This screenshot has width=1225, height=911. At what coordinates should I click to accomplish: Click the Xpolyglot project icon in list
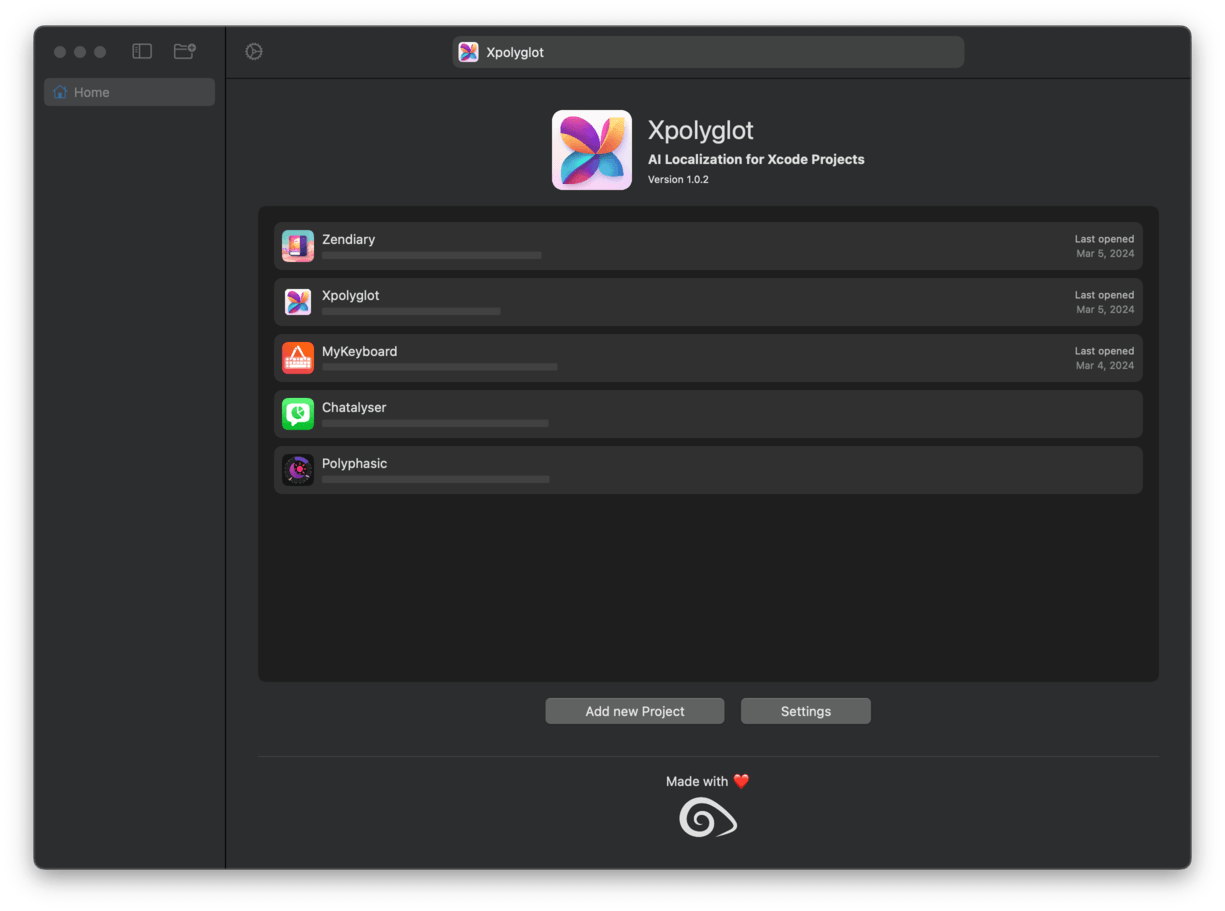coord(298,302)
